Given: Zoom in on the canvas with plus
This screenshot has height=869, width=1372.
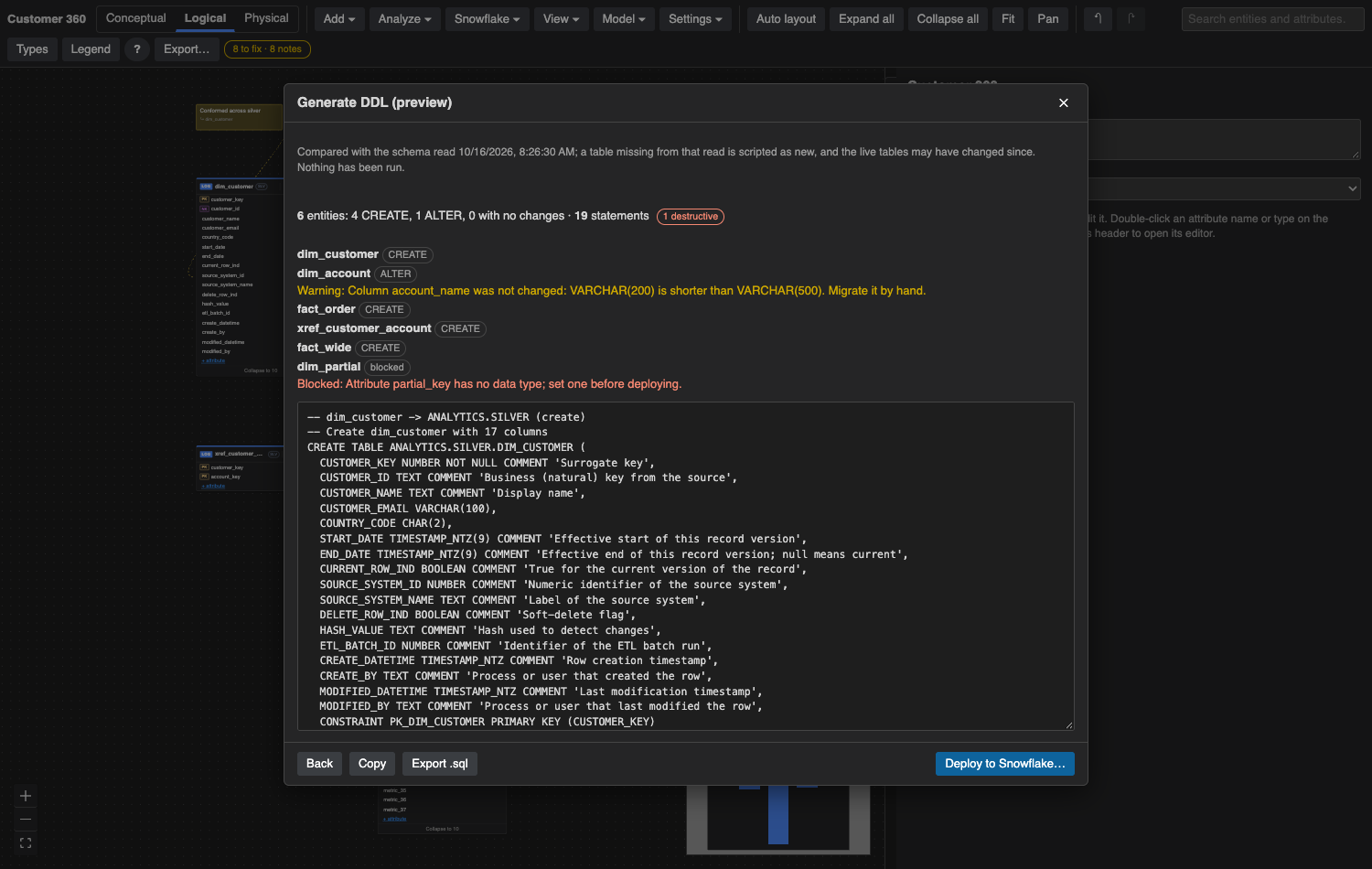Looking at the screenshot, I should (x=26, y=796).
